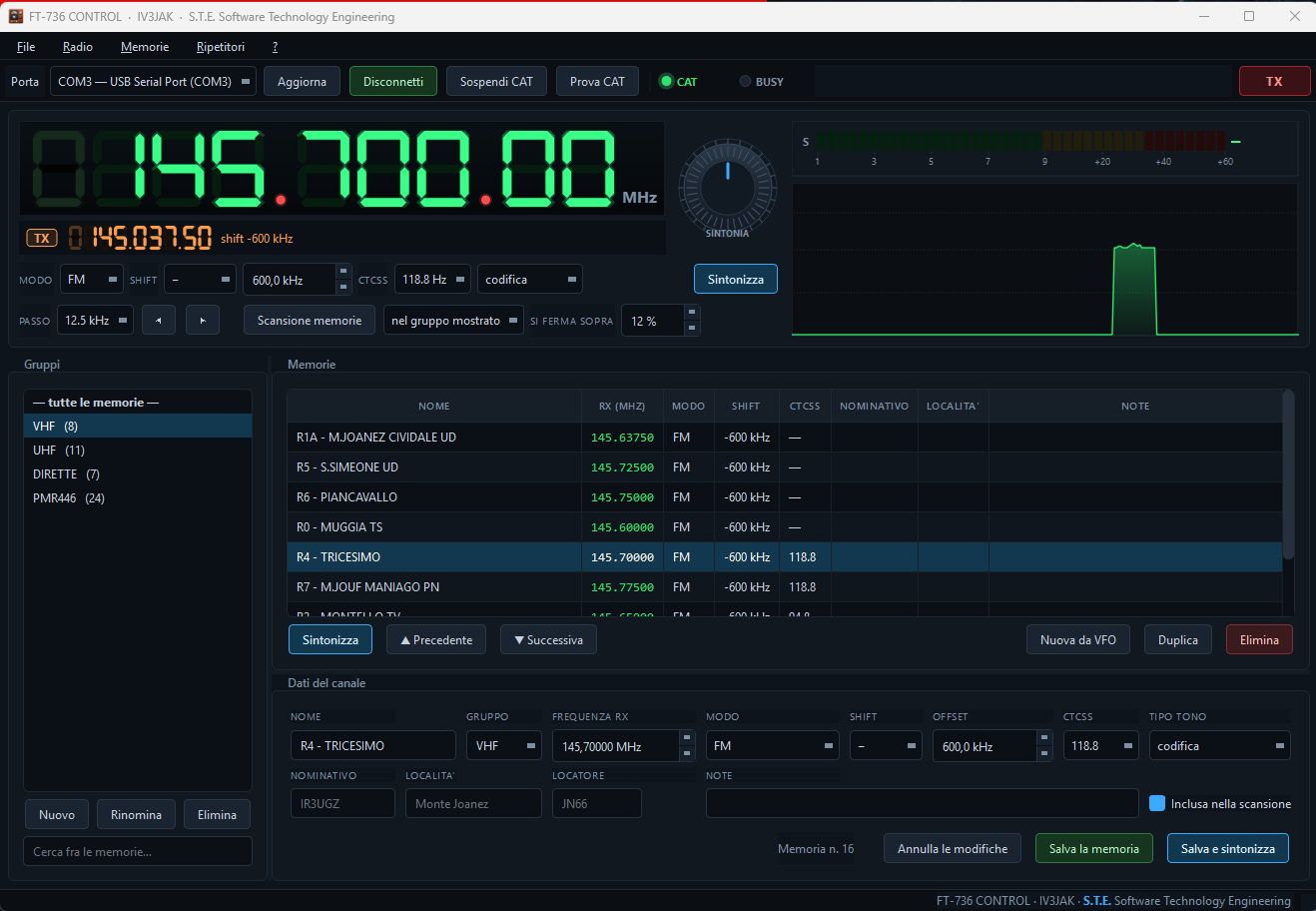The height and width of the screenshot is (911, 1316).
Task: Start Scansione memorie
Action: point(310,321)
